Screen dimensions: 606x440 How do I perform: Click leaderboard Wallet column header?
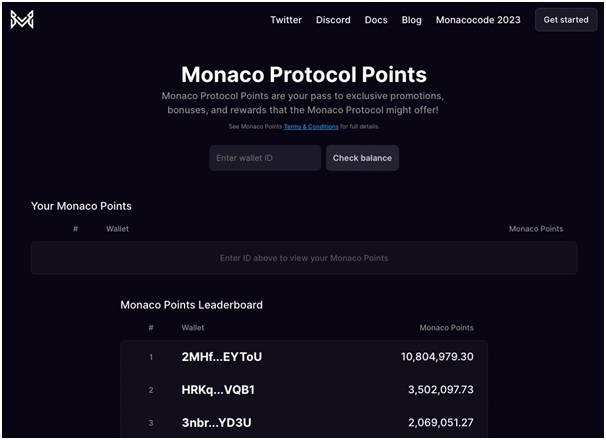coord(192,327)
